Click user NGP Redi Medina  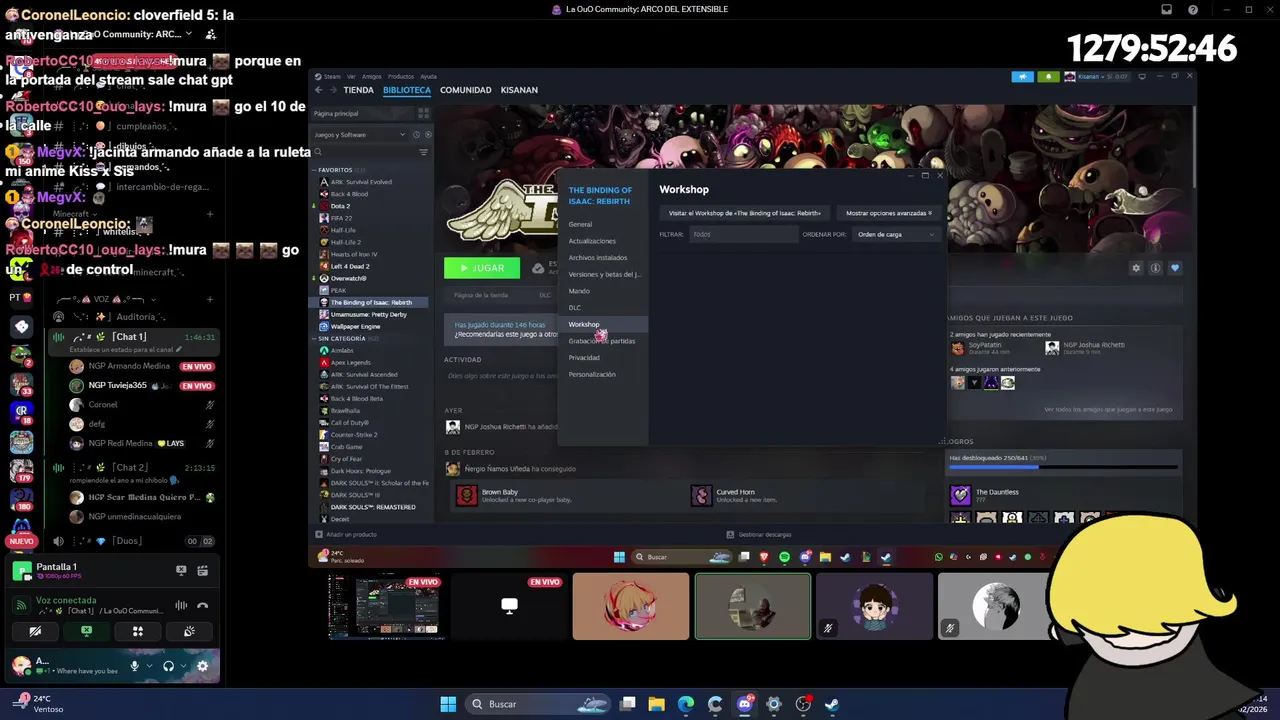(123, 443)
